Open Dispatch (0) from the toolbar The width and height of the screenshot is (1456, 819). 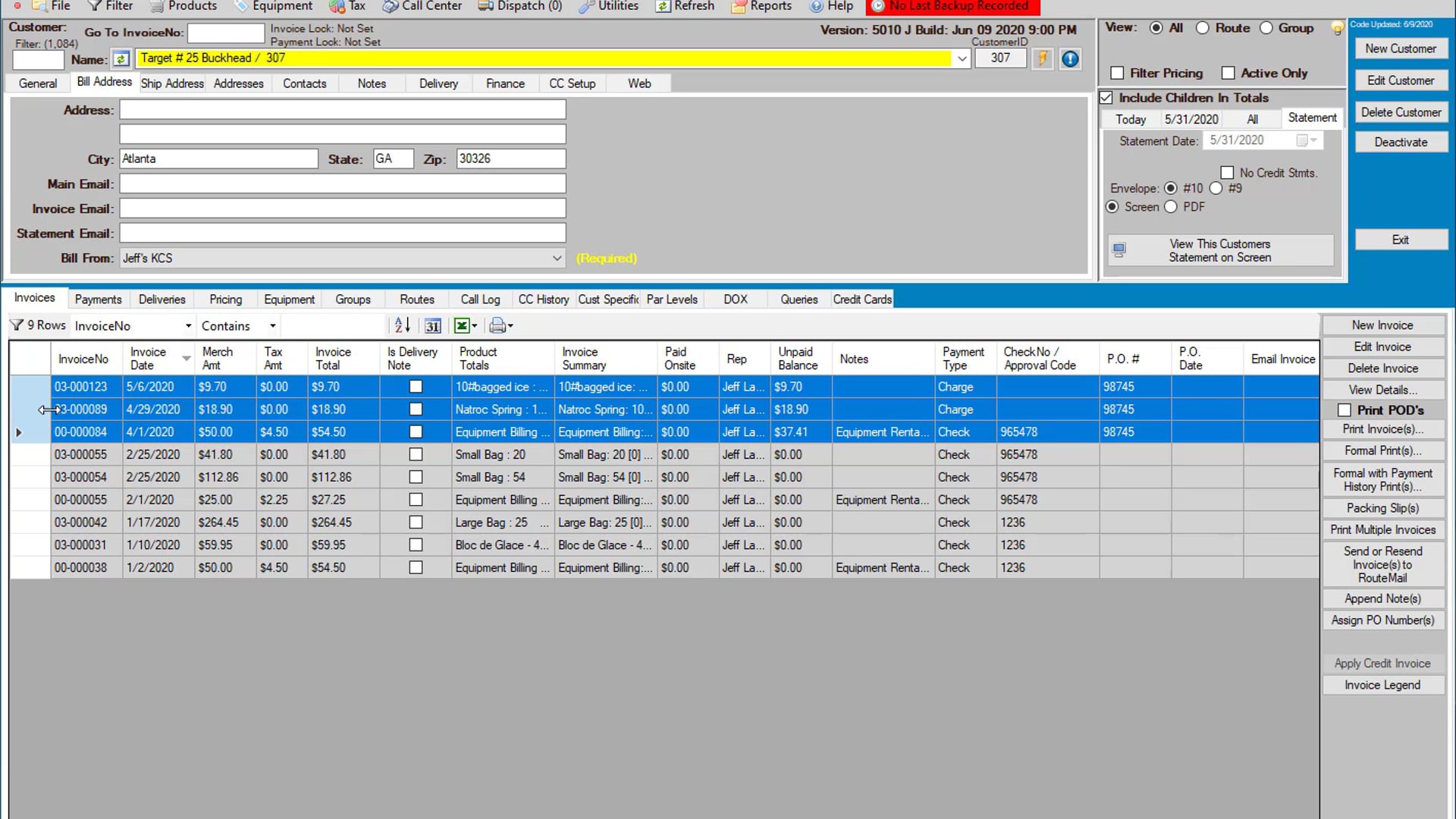coord(520,6)
